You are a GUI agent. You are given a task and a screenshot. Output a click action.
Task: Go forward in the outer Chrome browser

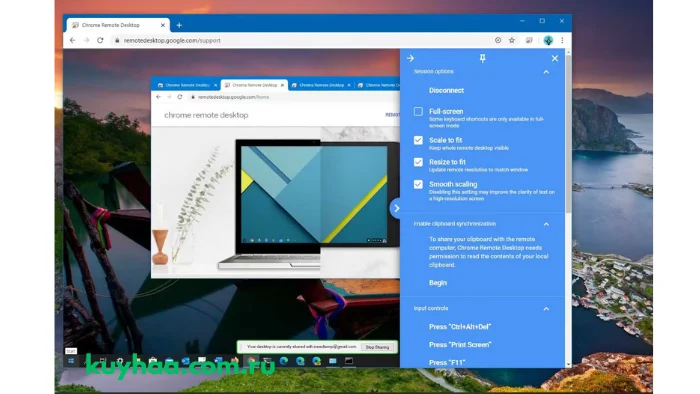click(87, 40)
